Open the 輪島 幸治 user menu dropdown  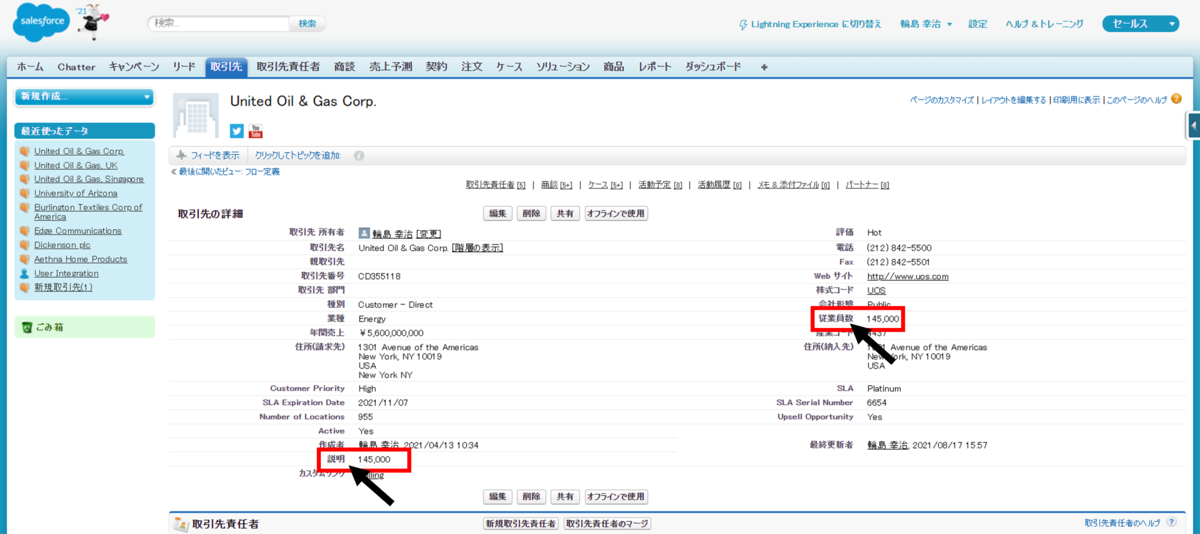(x=926, y=24)
